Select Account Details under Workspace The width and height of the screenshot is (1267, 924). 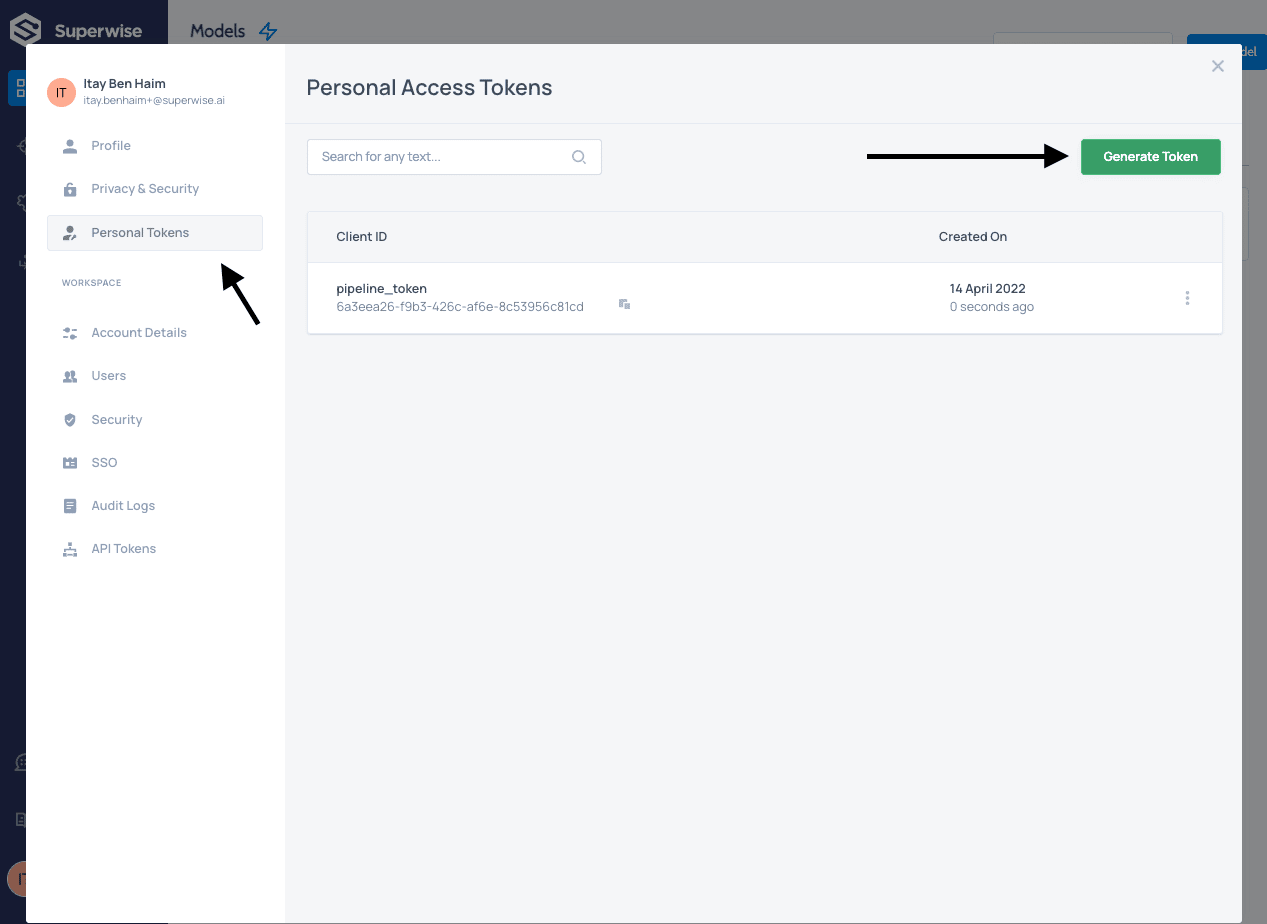(x=138, y=332)
